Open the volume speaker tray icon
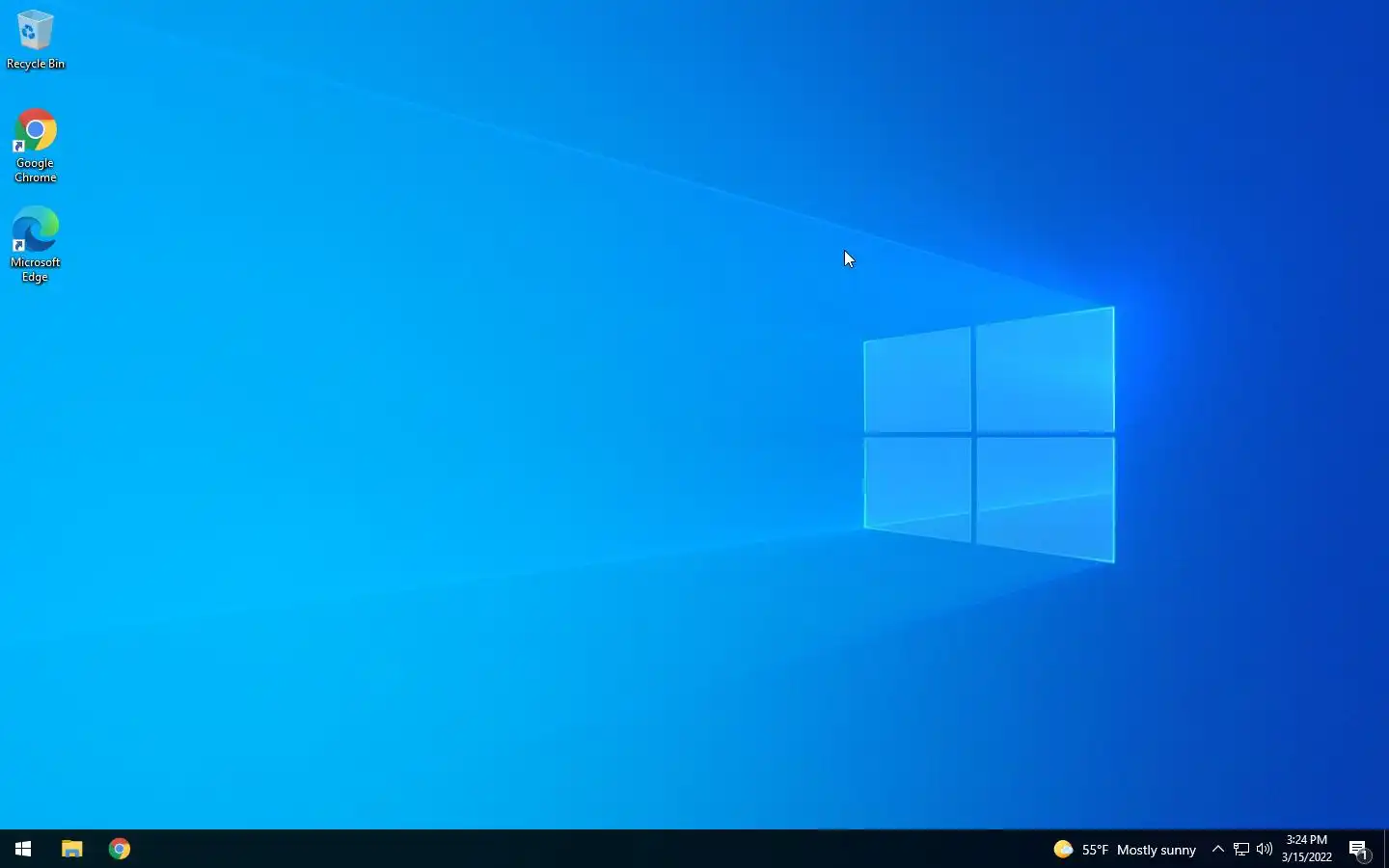Image resolution: width=1389 pixels, height=868 pixels. click(1265, 850)
